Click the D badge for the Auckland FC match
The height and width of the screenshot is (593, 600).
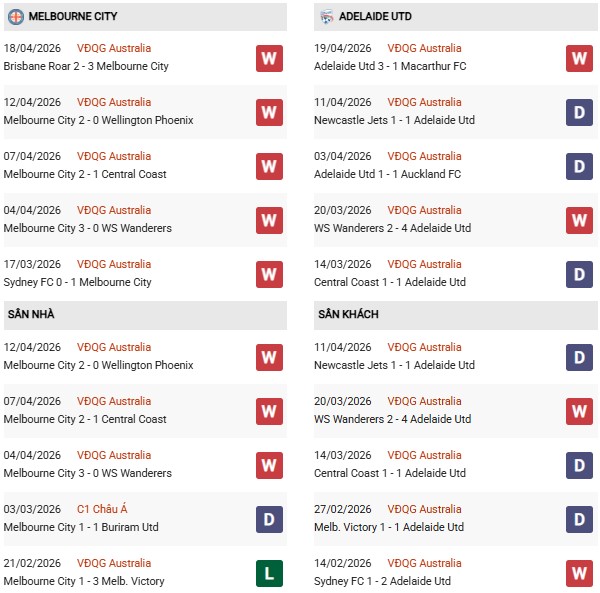pos(580,166)
